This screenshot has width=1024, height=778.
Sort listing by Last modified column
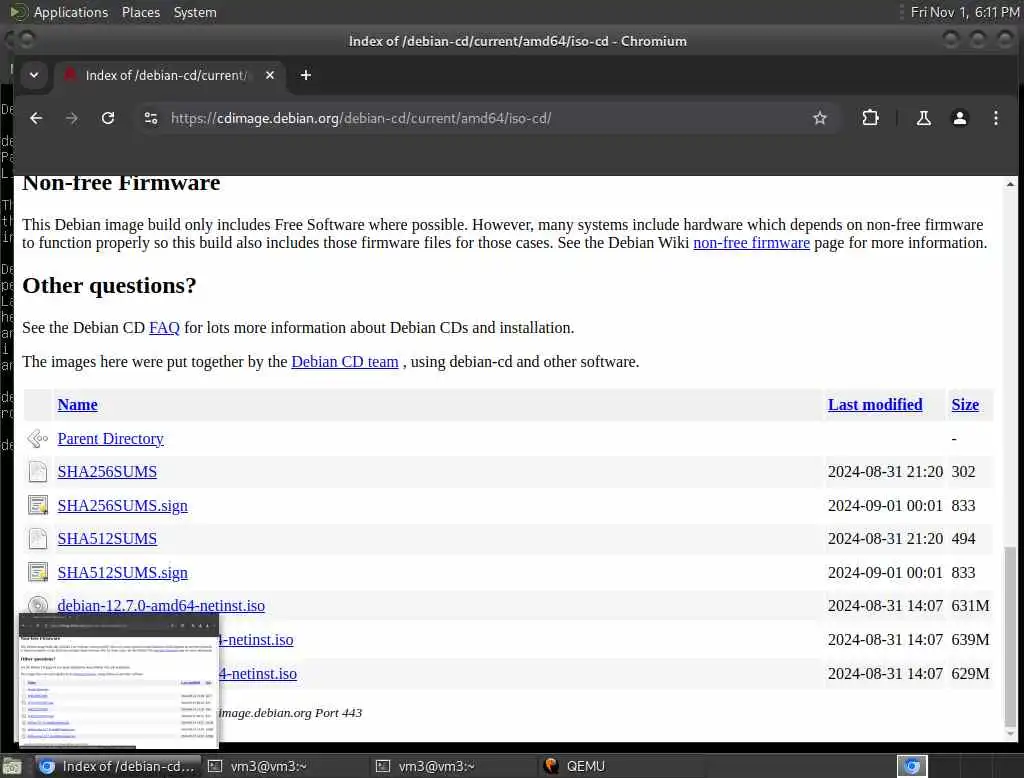[875, 405]
